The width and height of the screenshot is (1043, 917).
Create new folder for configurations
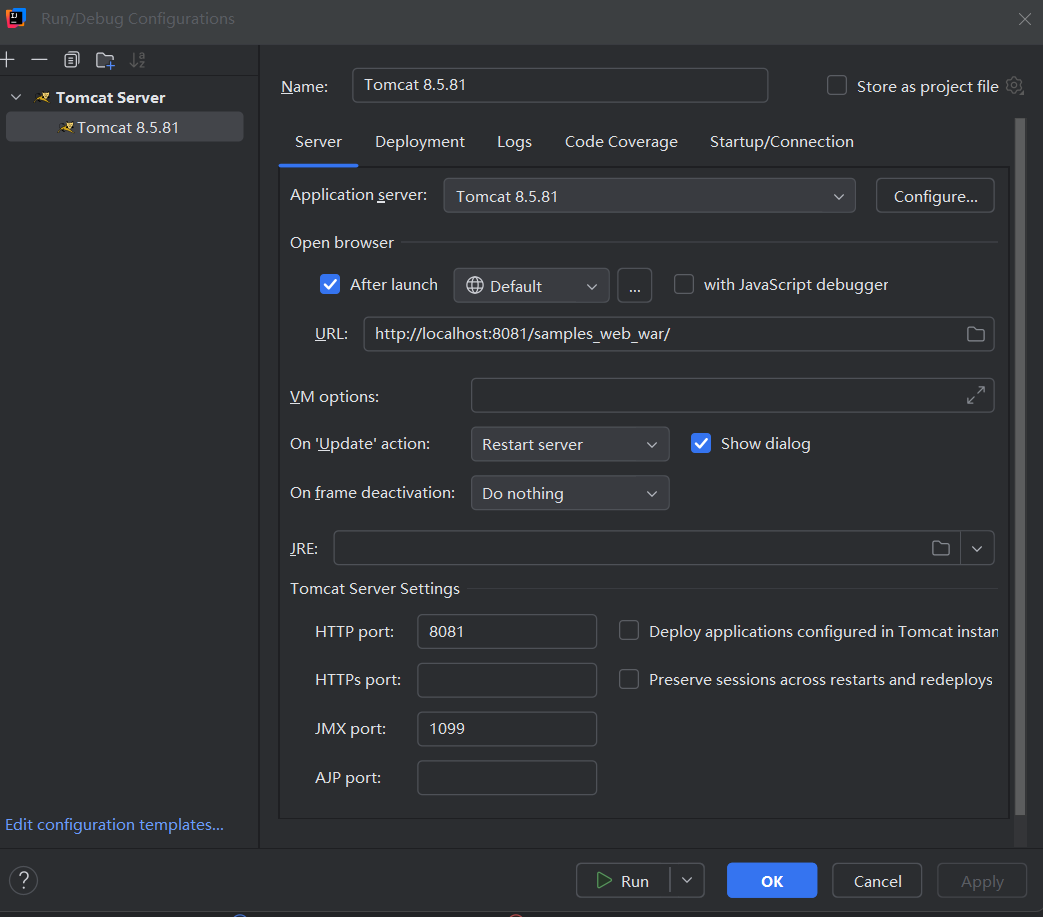[x=105, y=61]
